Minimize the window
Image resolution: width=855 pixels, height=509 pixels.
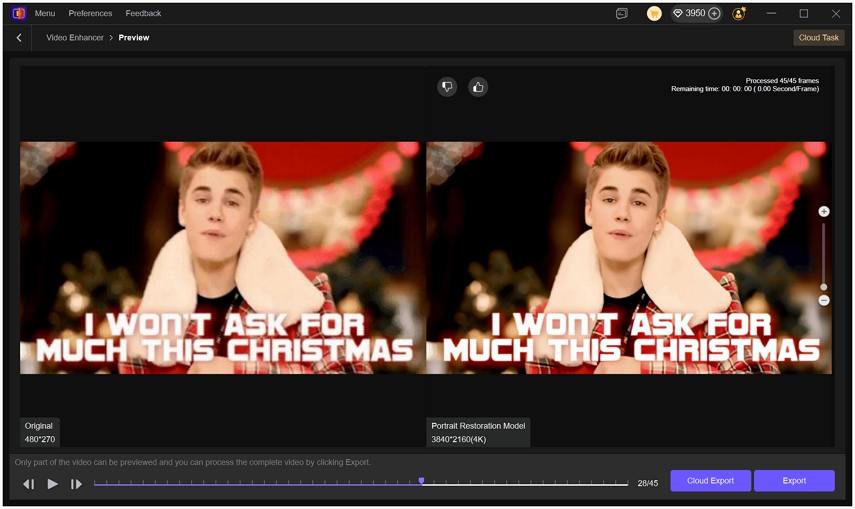tap(771, 13)
